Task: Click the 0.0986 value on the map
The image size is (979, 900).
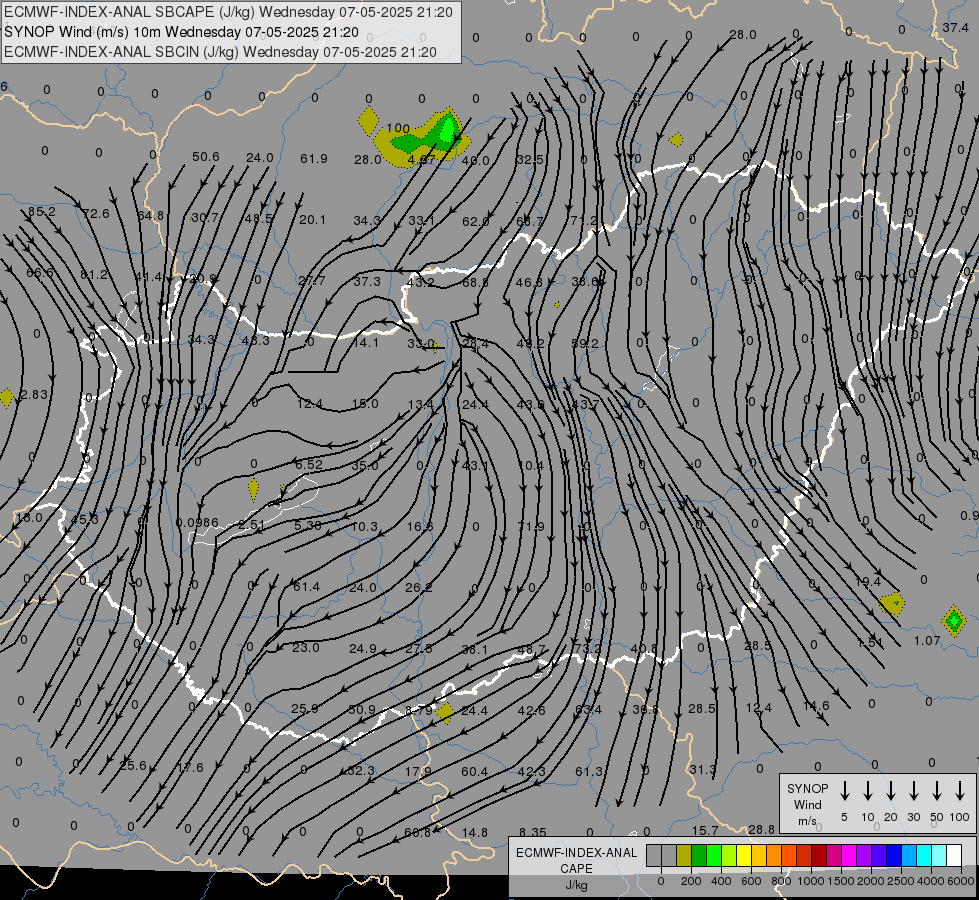Action: [197, 523]
